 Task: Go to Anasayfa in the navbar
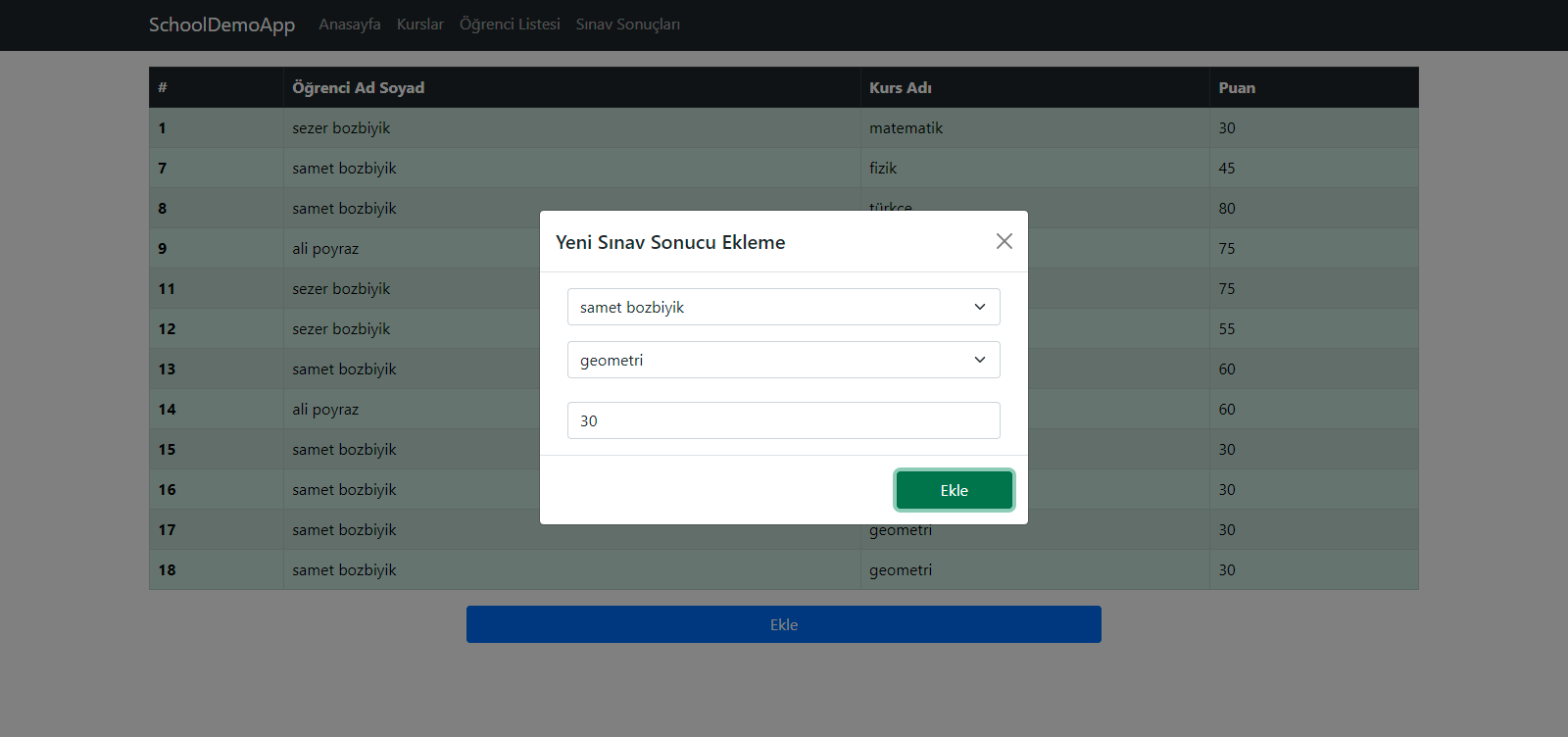click(x=350, y=25)
